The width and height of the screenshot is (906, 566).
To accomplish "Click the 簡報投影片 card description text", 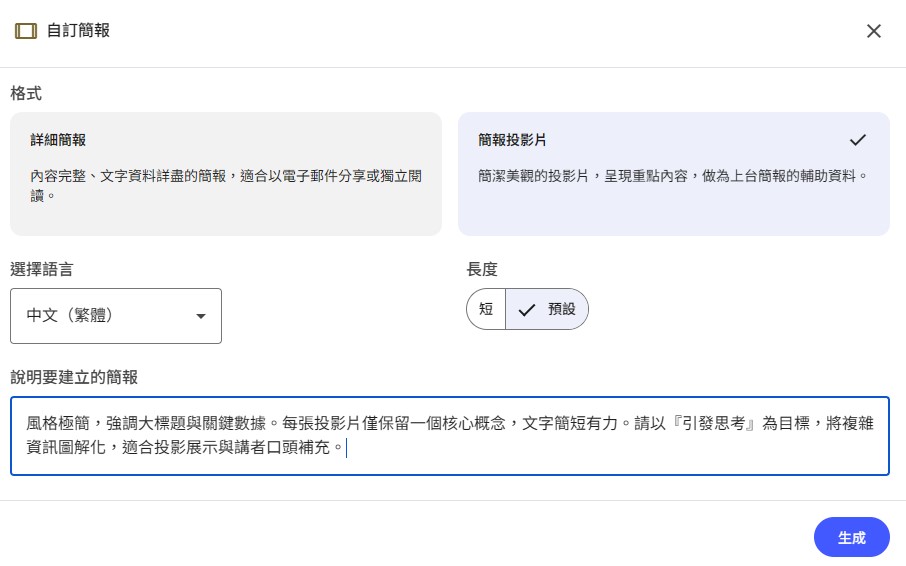I will pyautogui.click(x=672, y=176).
